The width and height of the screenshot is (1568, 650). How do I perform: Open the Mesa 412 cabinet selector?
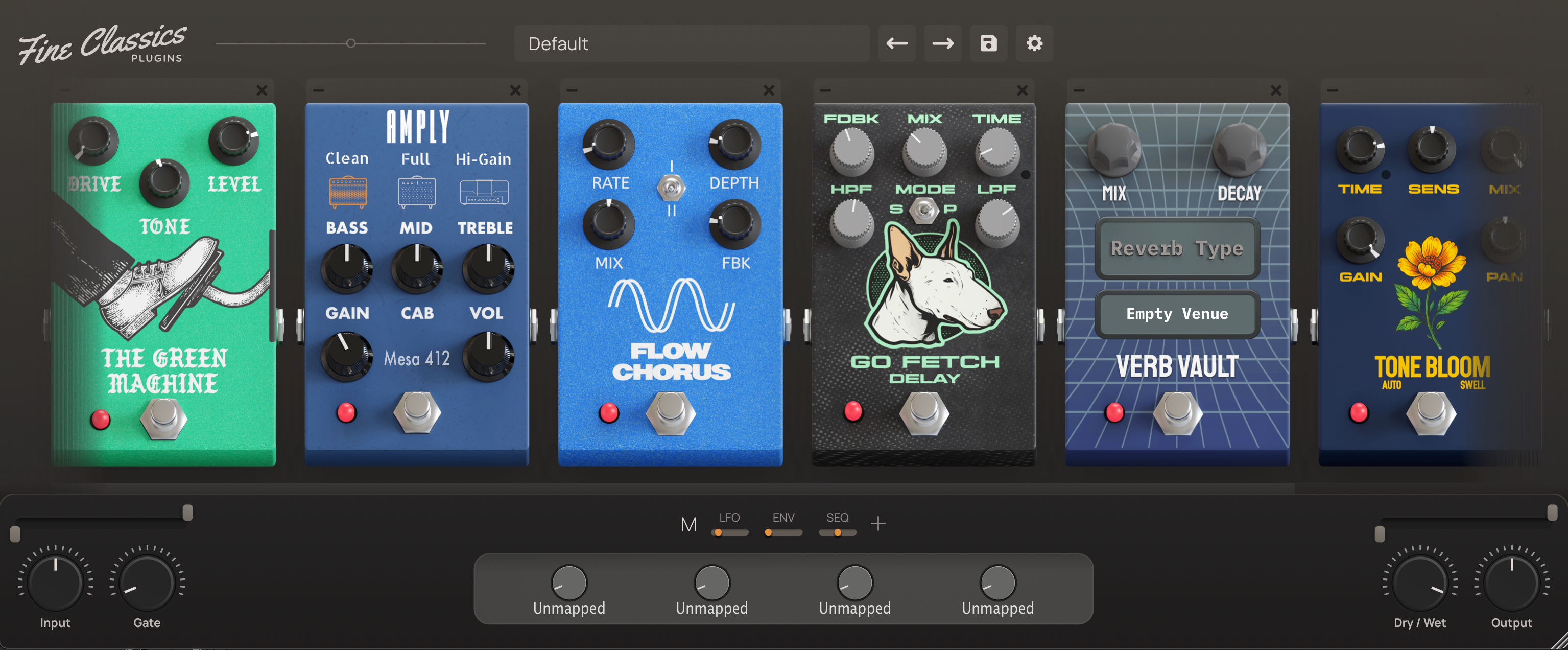(x=416, y=358)
